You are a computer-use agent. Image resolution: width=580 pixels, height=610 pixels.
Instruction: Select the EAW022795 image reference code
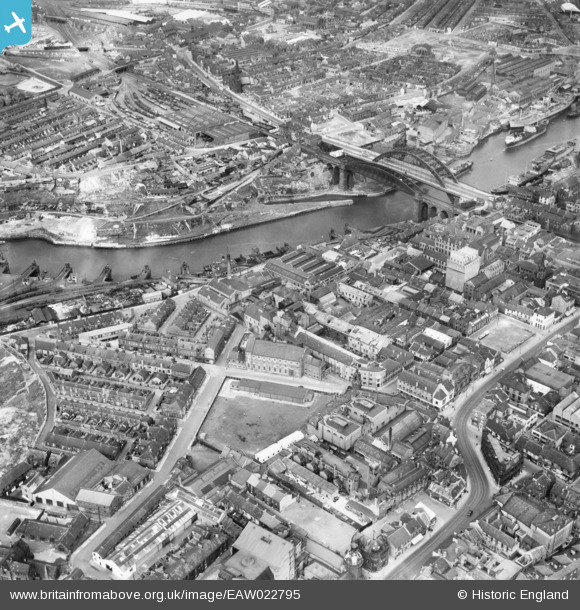265,595
